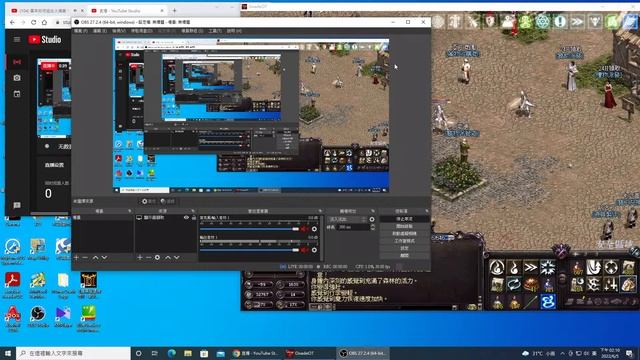Click the Stop Streaming button in OBS controls
The image size is (640, 360).
tap(404, 219)
